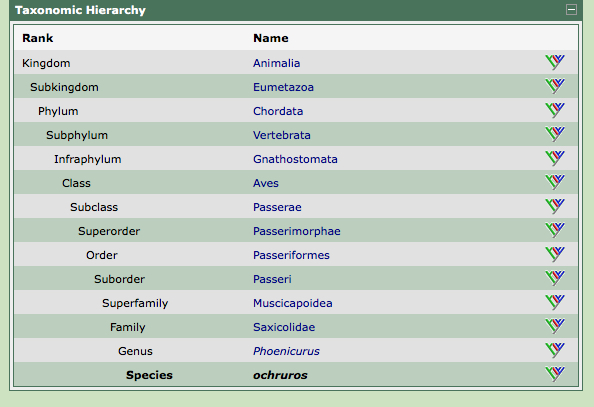This screenshot has height=407, width=594.
Task: Collapse the Taxonomic Hierarchy panel
Action: [571, 9]
